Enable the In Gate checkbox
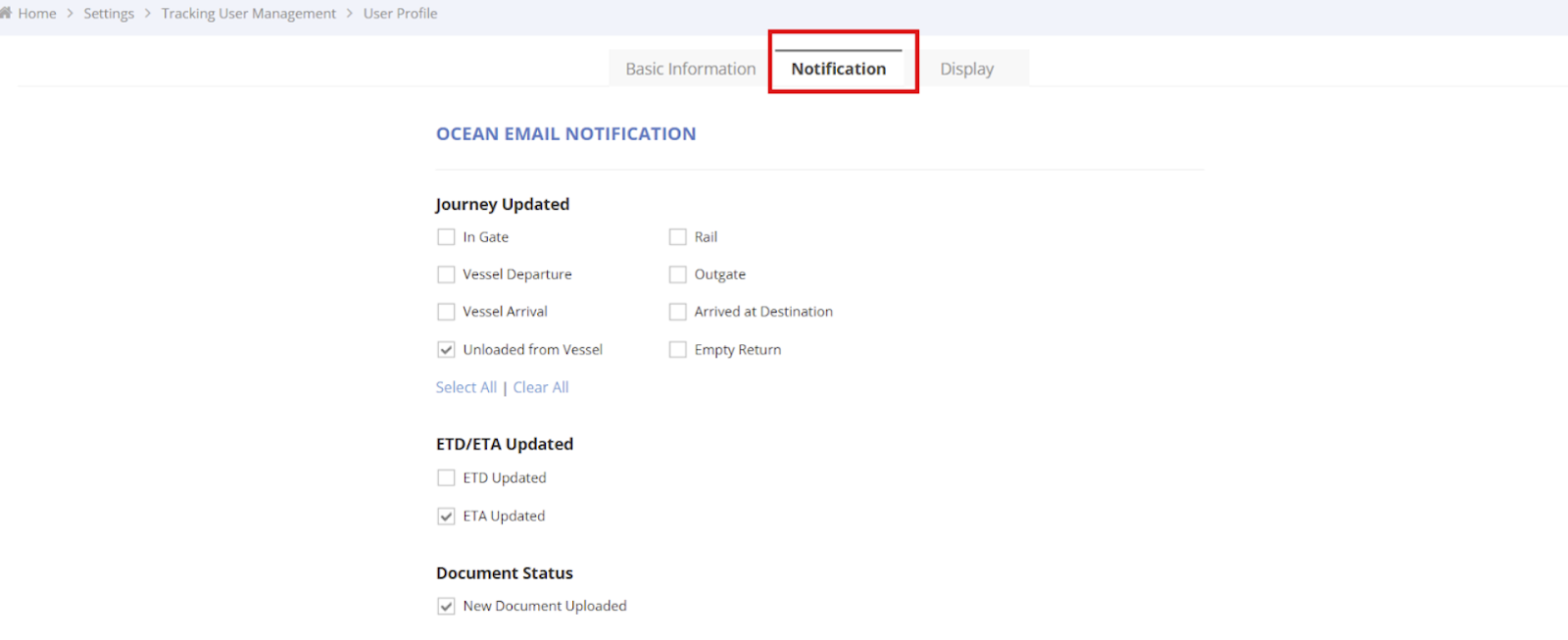Screen dimensions: 1568x640 tap(446, 237)
